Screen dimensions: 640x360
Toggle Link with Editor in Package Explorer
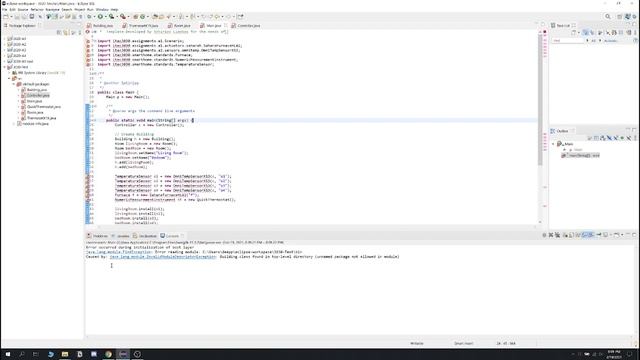tap(65, 32)
